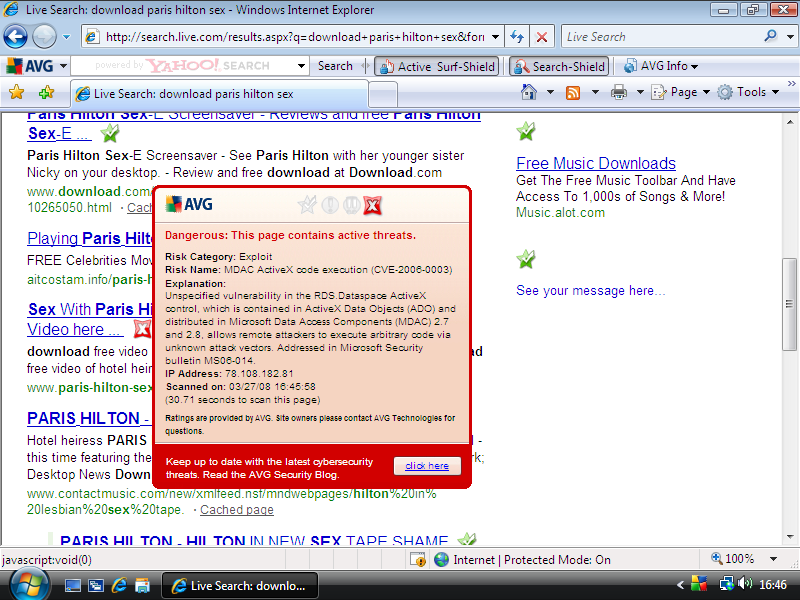
Task: Open the 'Playing Paris Hilt...' search result
Action: (x=90, y=238)
